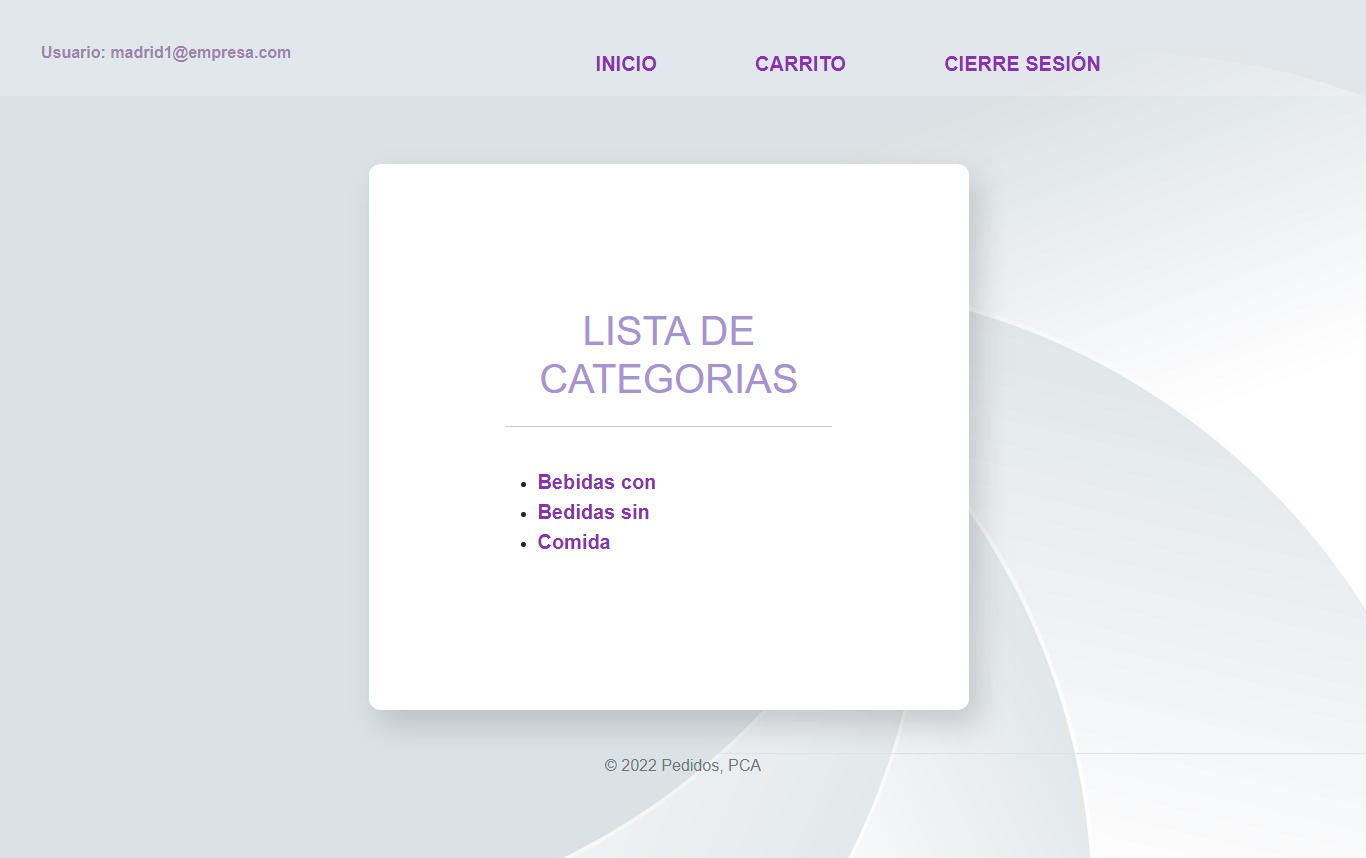1366x858 pixels.
Task: Click the bullet next to "Bedidas sin"
Action: coord(524,514)
